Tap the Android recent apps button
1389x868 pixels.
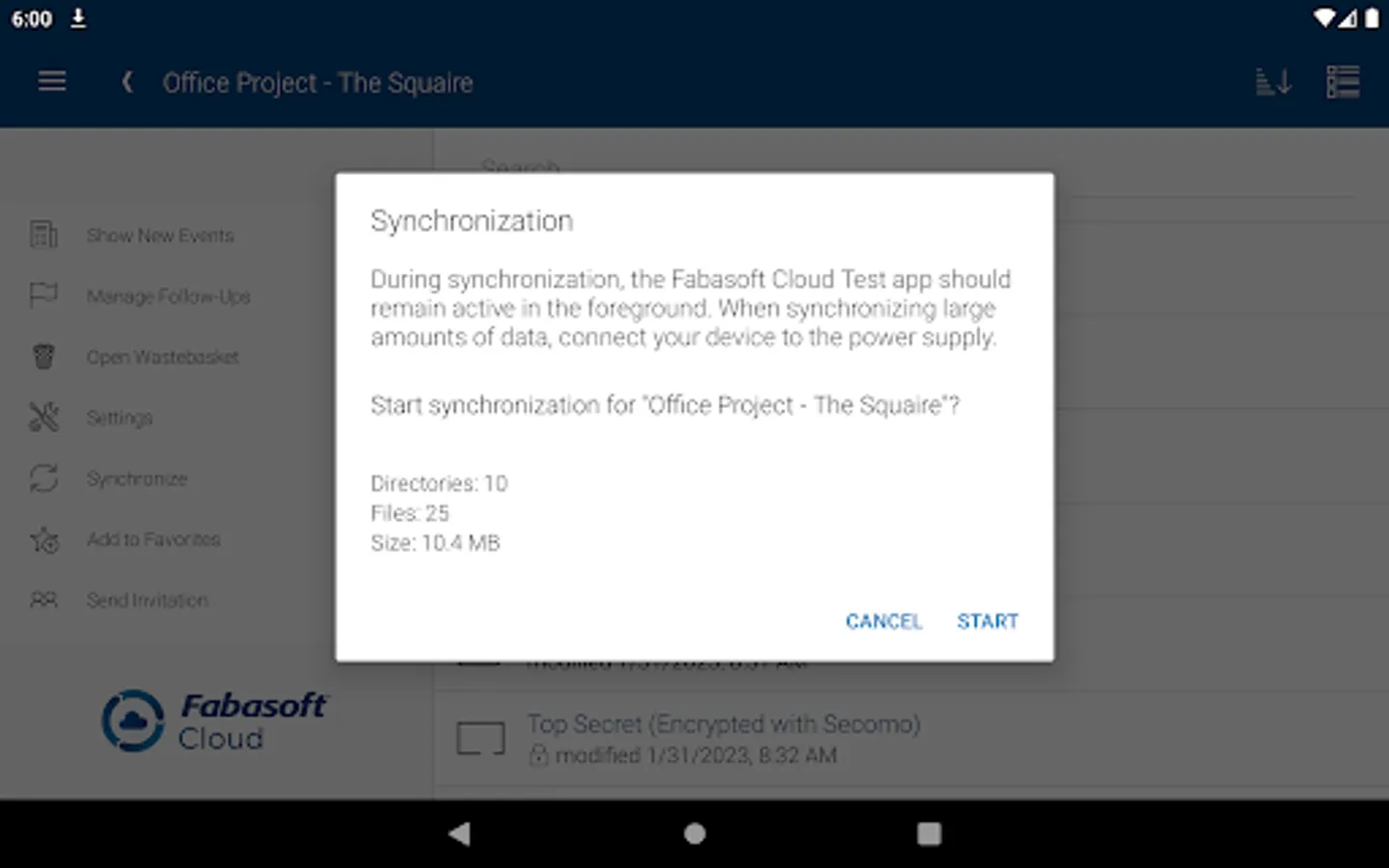tap(929, 833)
